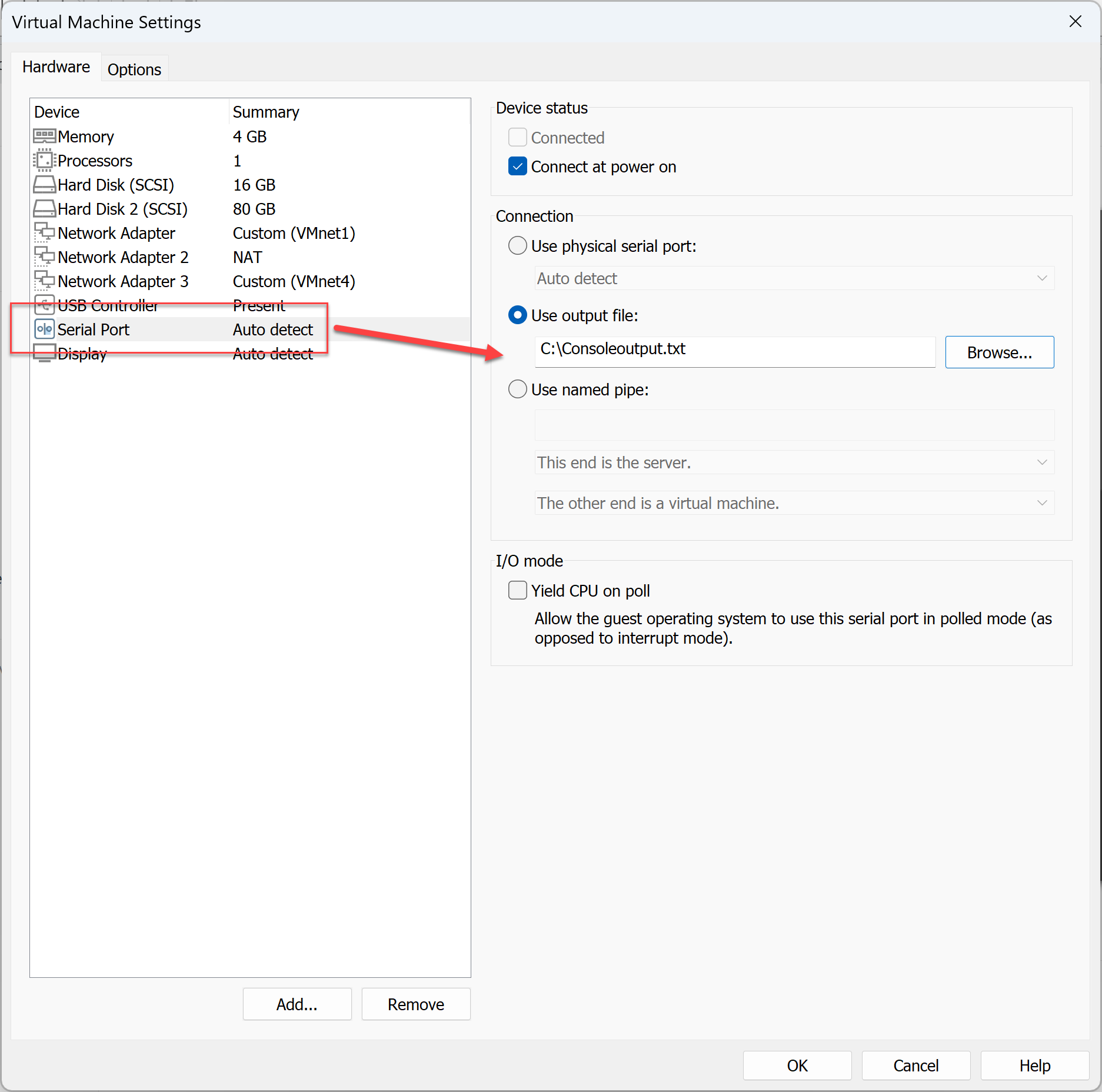Click the Serial Port device icon

click(44, 329)
